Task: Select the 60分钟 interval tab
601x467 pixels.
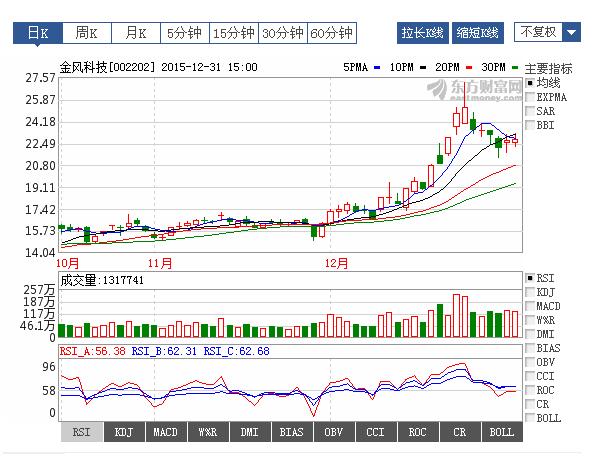Action: pos(332,33)
